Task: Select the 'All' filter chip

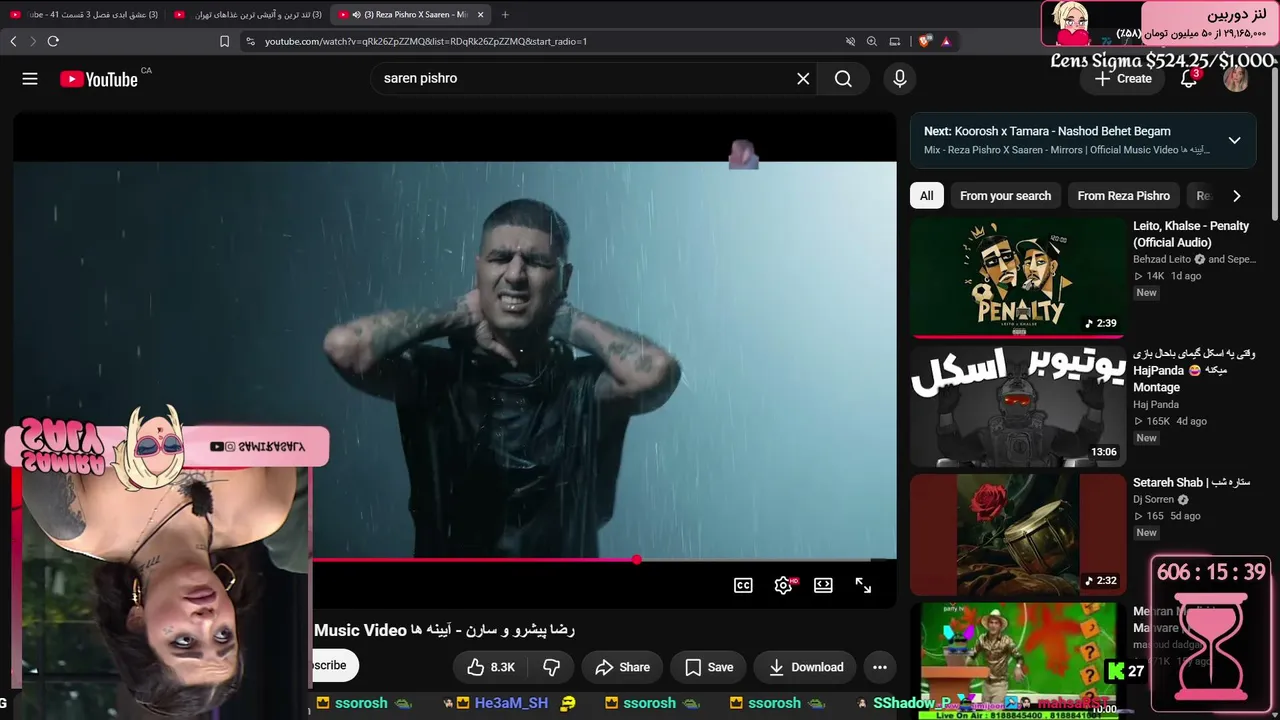Action: pos(927,196)
